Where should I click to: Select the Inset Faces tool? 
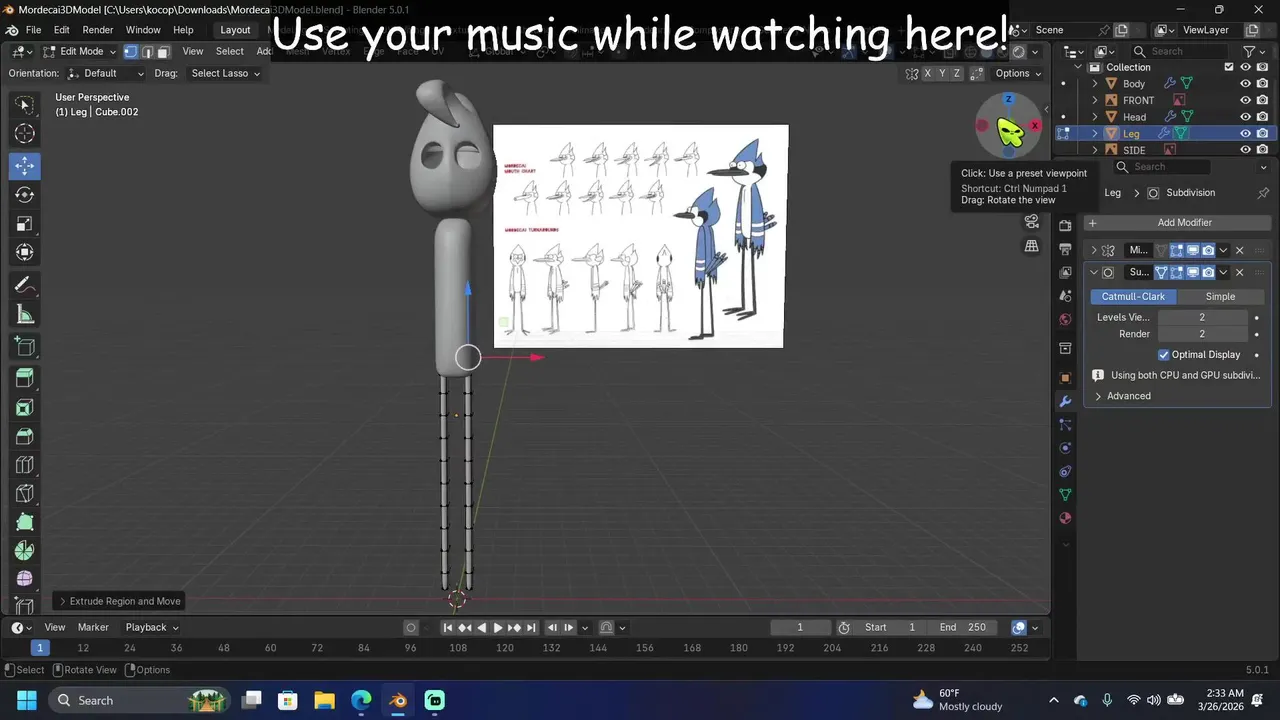tap(25, 407)
